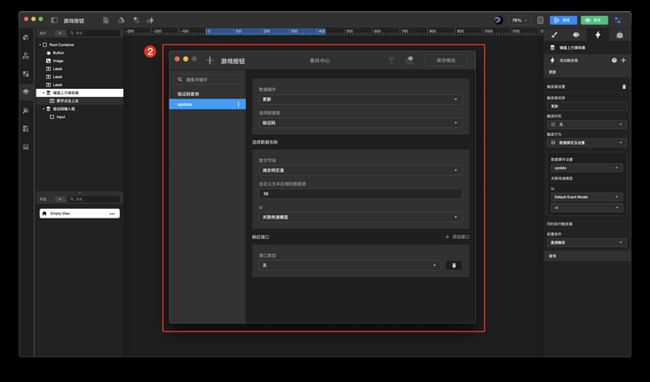
Task: Click the chat bubble icon in dialog header
Action: tap(409, 60)
